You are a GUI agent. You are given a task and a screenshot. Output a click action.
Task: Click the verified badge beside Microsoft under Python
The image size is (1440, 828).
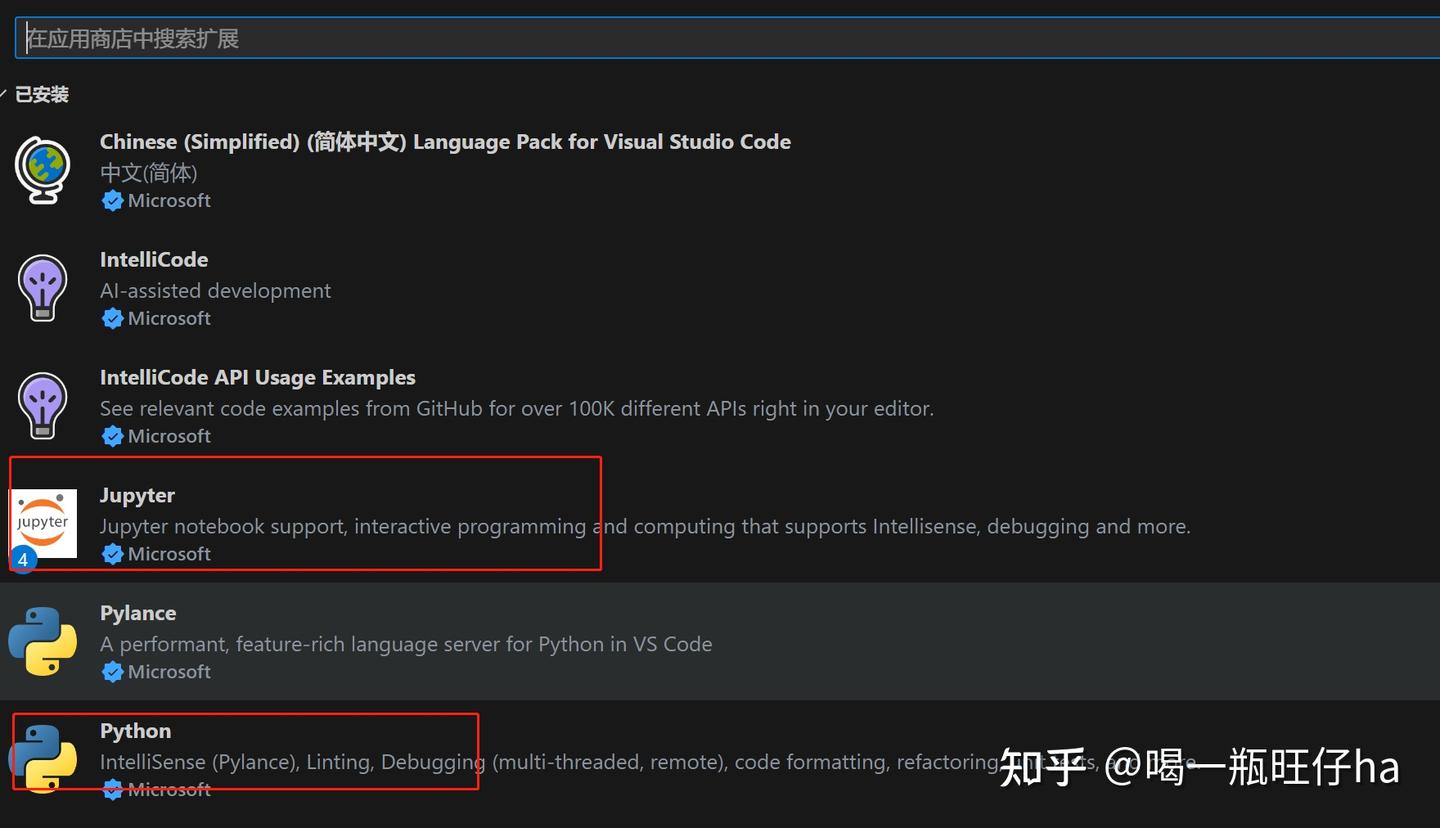click(112, 789)
